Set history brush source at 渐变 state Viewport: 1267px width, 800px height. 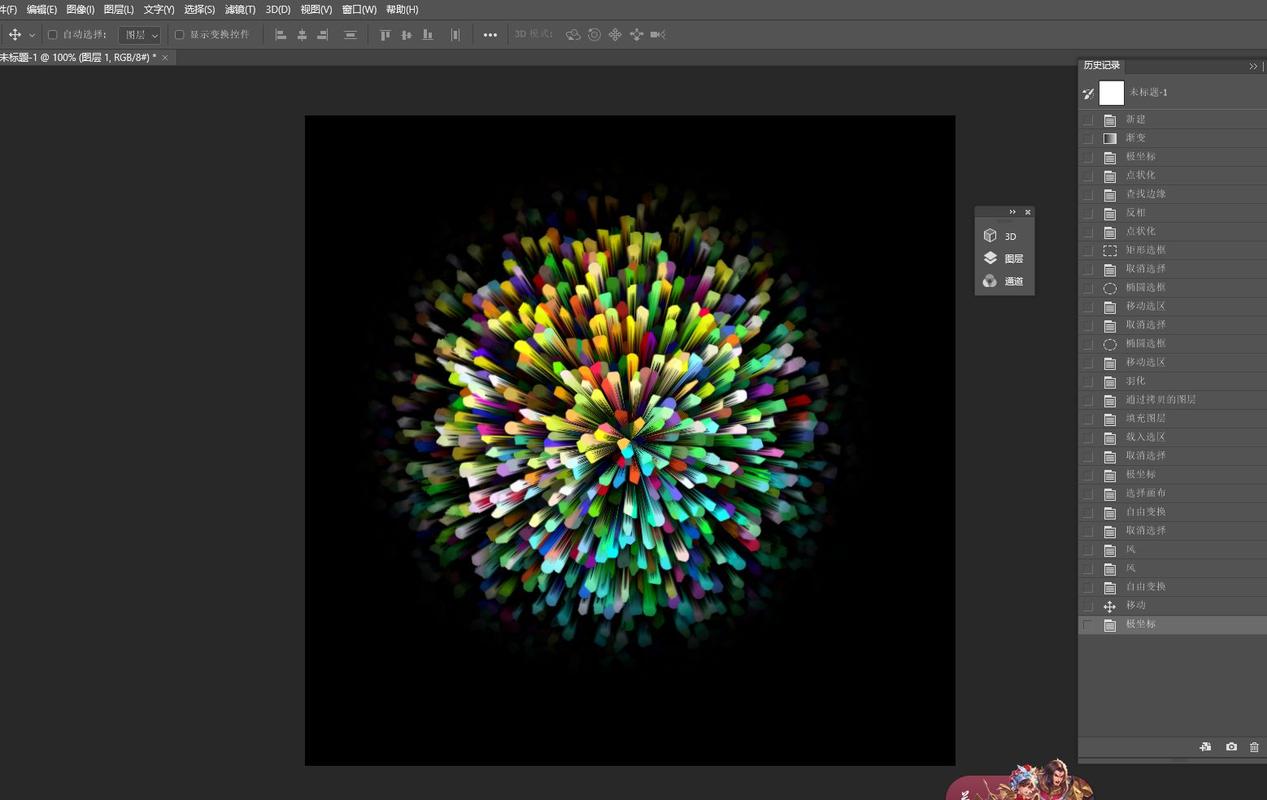1088,138
